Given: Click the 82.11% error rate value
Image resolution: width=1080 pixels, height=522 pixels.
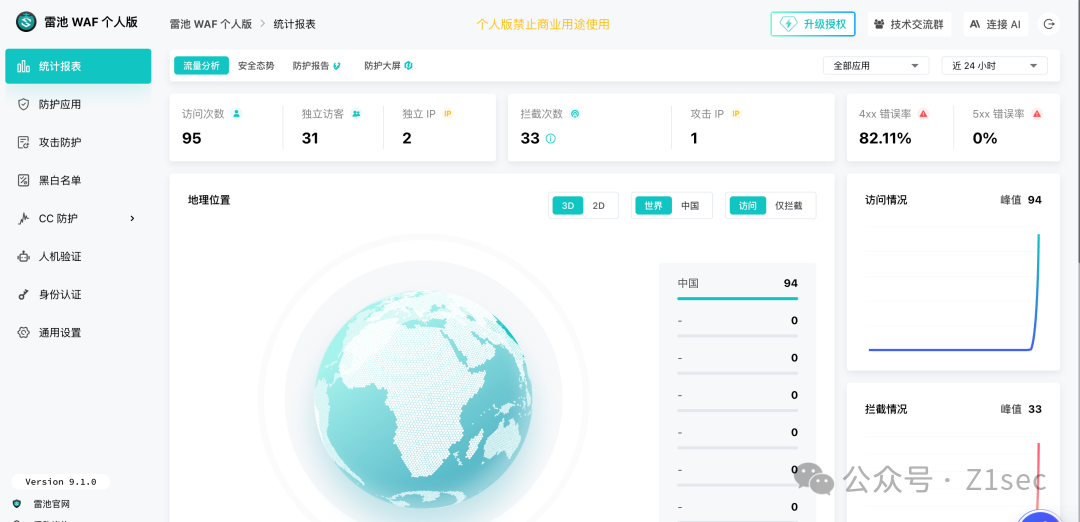Looking at the screenshot, I should pyautogui.click(x=885, y=138).
